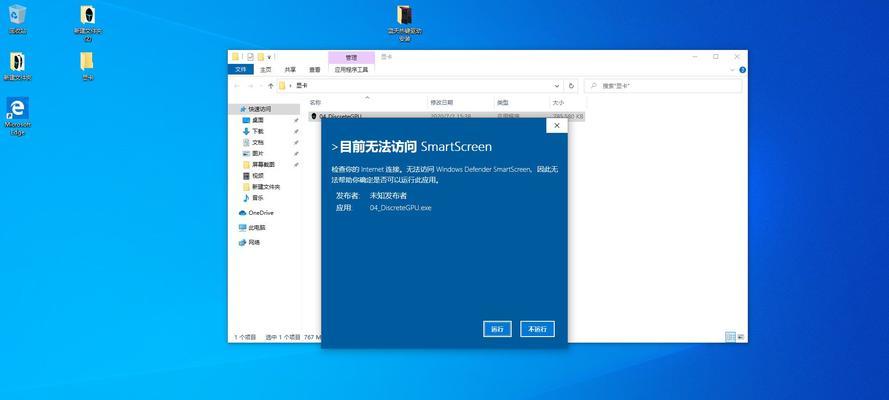
Task: Click the back navigation arrow
Action: coord(236,86)
